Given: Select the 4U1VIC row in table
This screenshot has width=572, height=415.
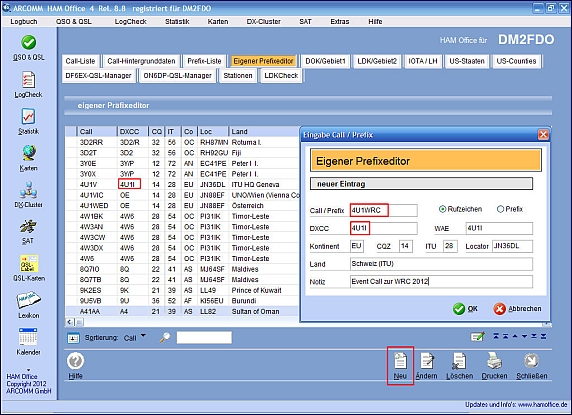Looking at the screenshot, I should coord(182,195).
